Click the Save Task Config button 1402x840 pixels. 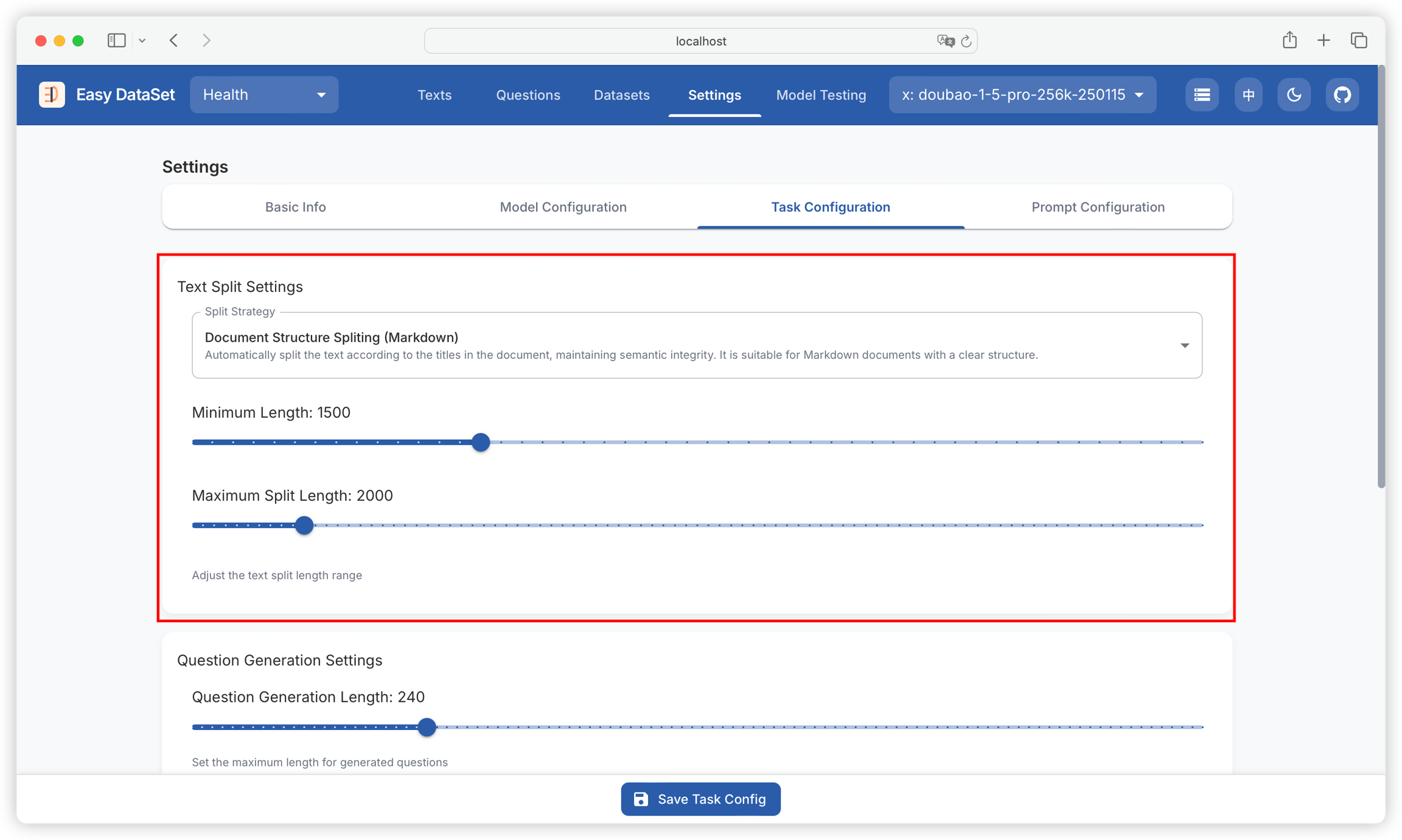[700, 799]
